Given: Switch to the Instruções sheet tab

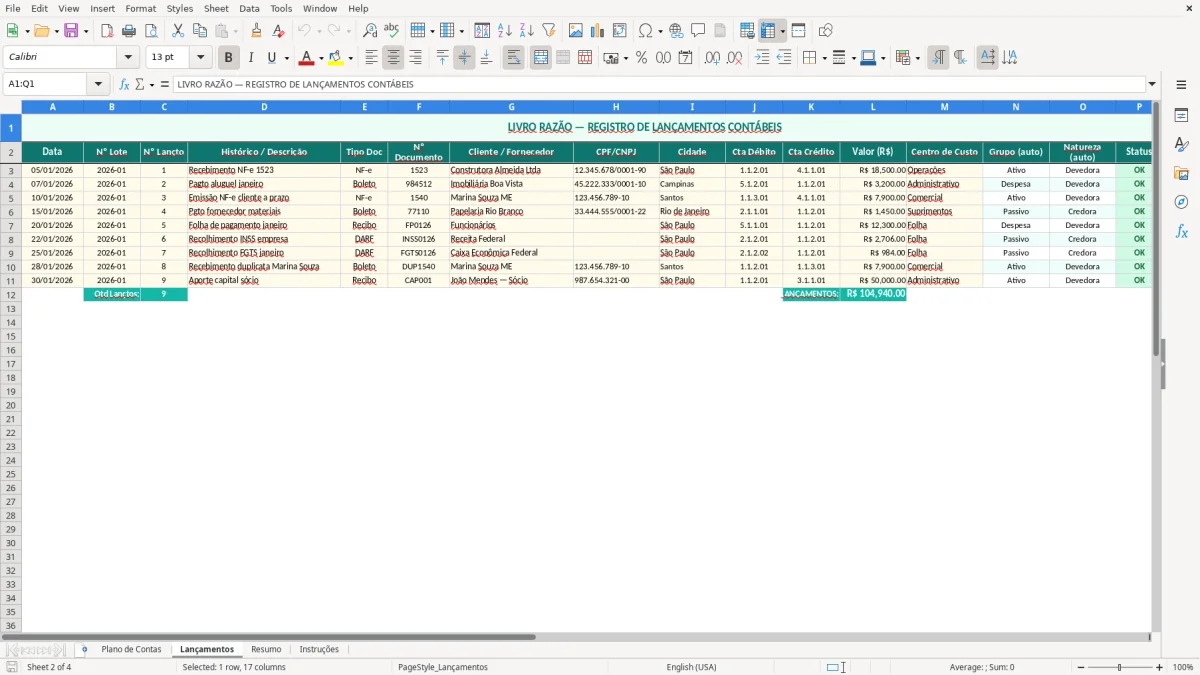Looking at the screenshot, I should pyautogui.click(x=319, y=649).
